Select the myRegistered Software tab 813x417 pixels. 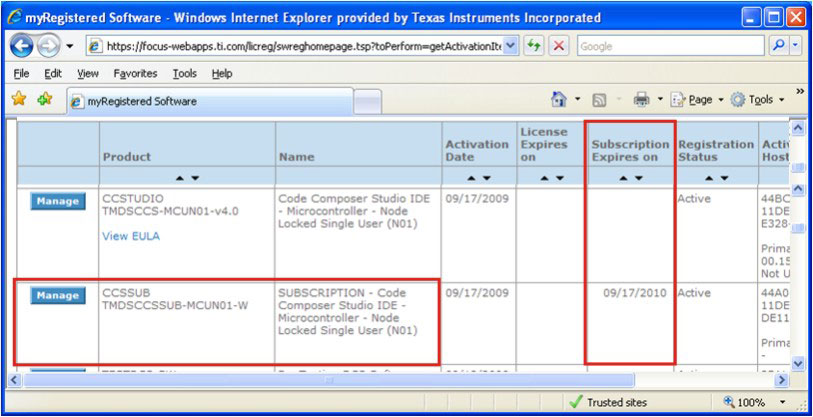[x=208, y=101]
